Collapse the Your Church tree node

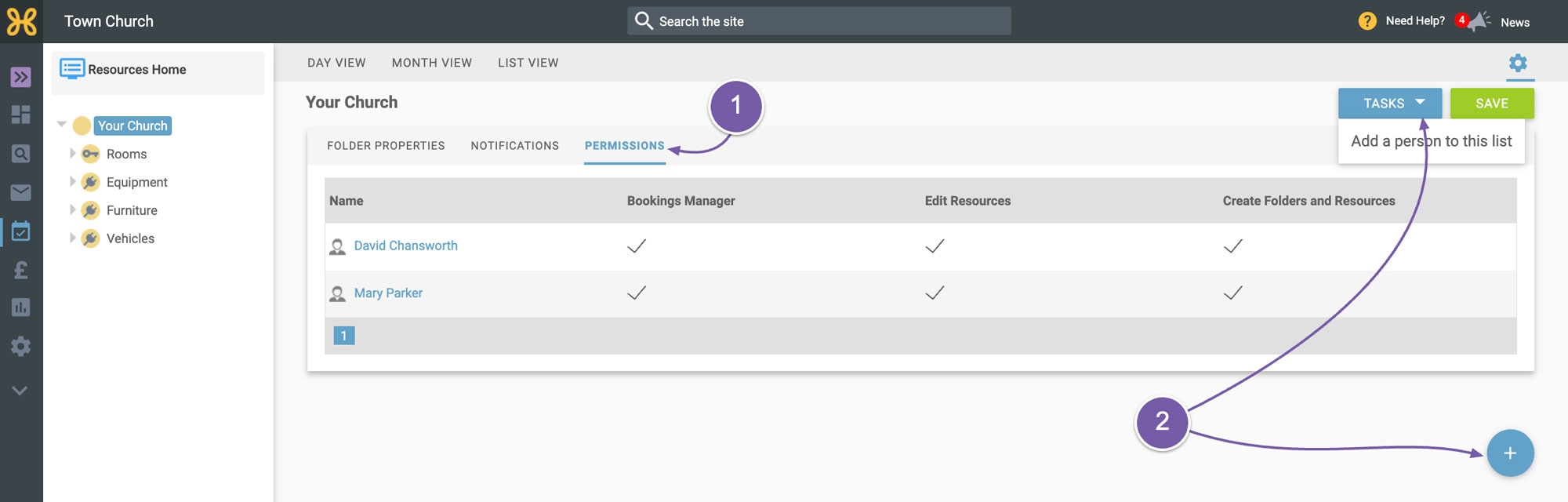coord(62,124)
